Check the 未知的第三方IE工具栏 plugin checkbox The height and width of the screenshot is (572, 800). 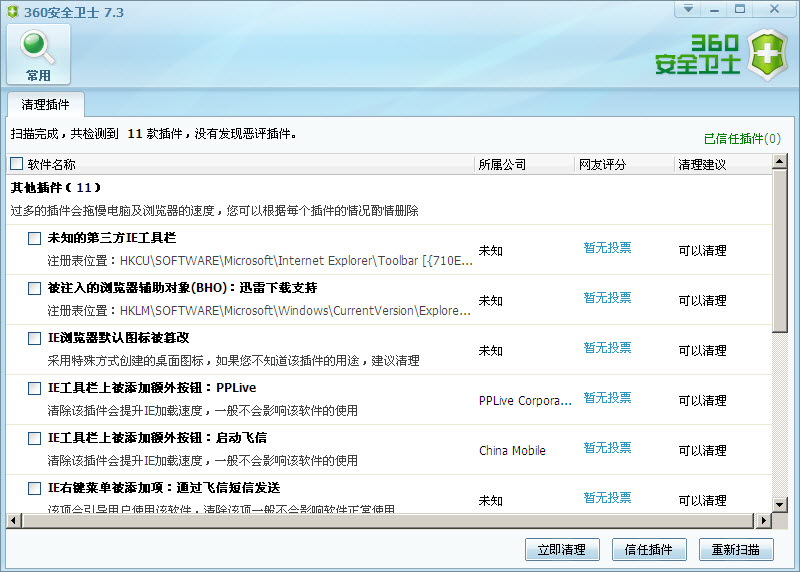[34, 238]
